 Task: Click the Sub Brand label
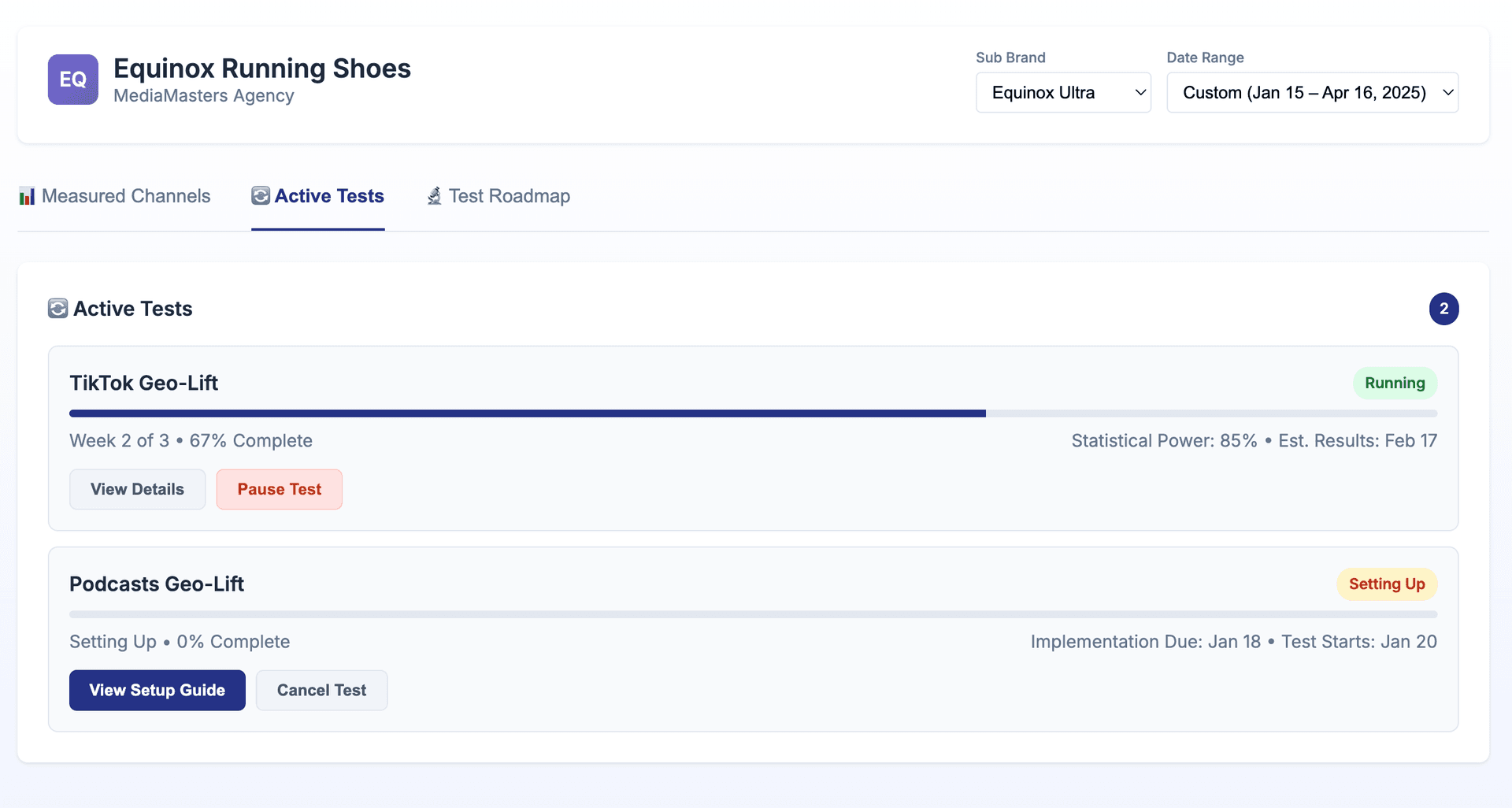coord(1010,57)
